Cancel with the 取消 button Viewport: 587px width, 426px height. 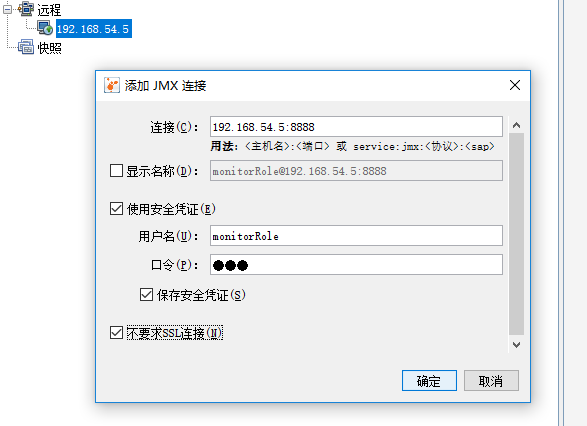pyautogui.click(x=491, y=381)
